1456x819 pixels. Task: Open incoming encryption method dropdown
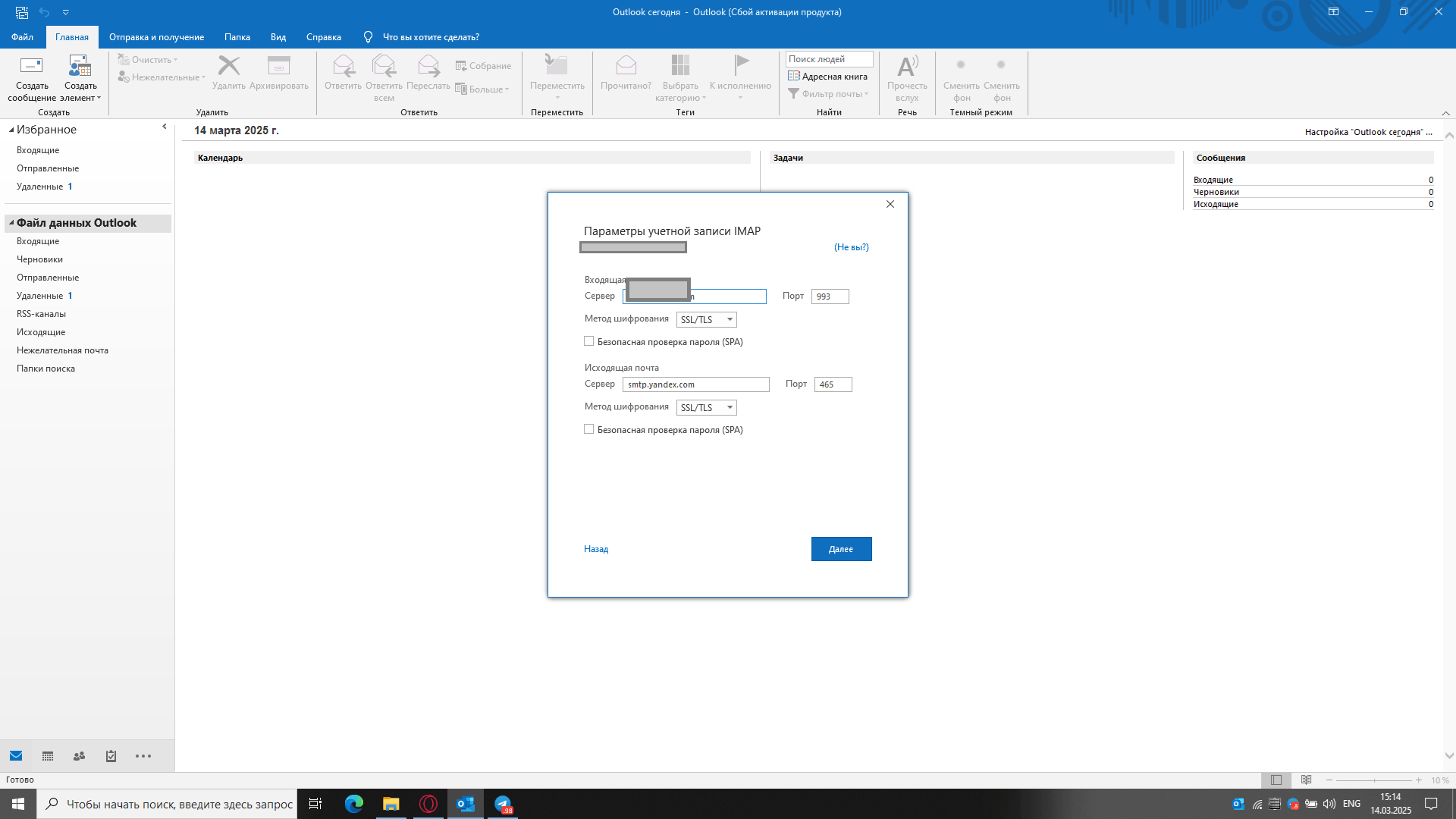pyautogui.click(x=707, y=320)
